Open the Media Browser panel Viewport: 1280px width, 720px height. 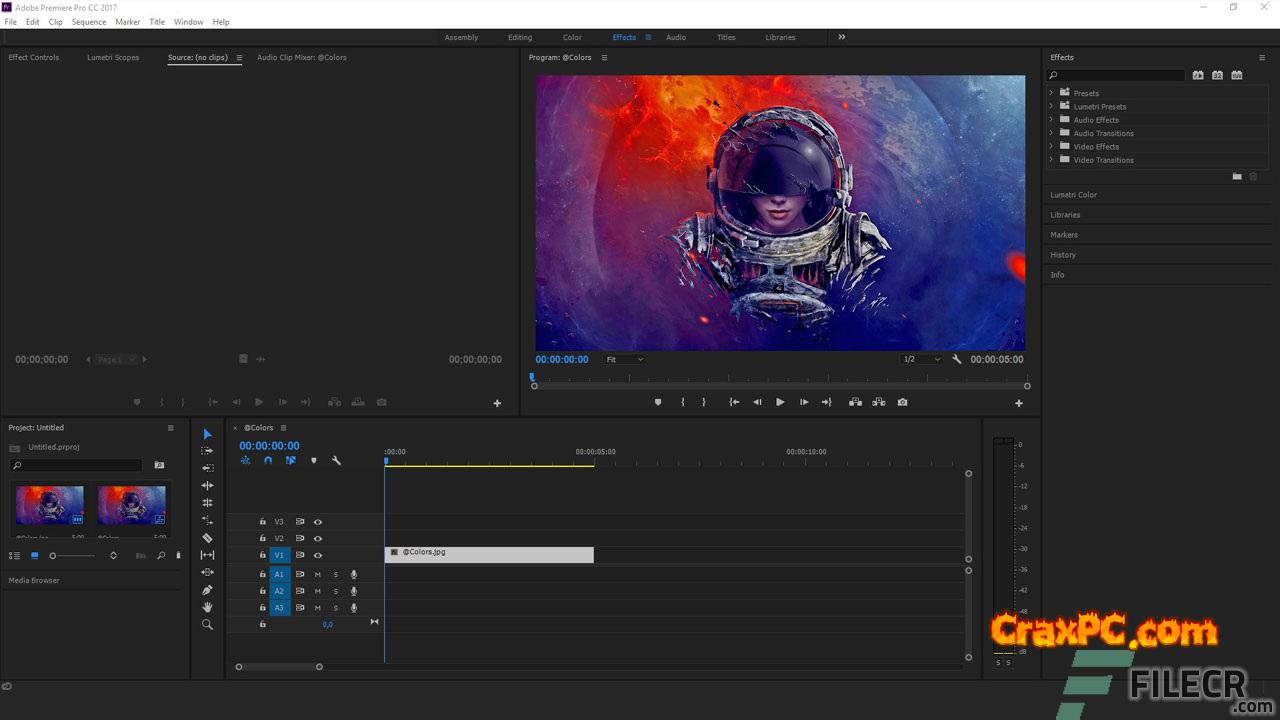[34, 580]
